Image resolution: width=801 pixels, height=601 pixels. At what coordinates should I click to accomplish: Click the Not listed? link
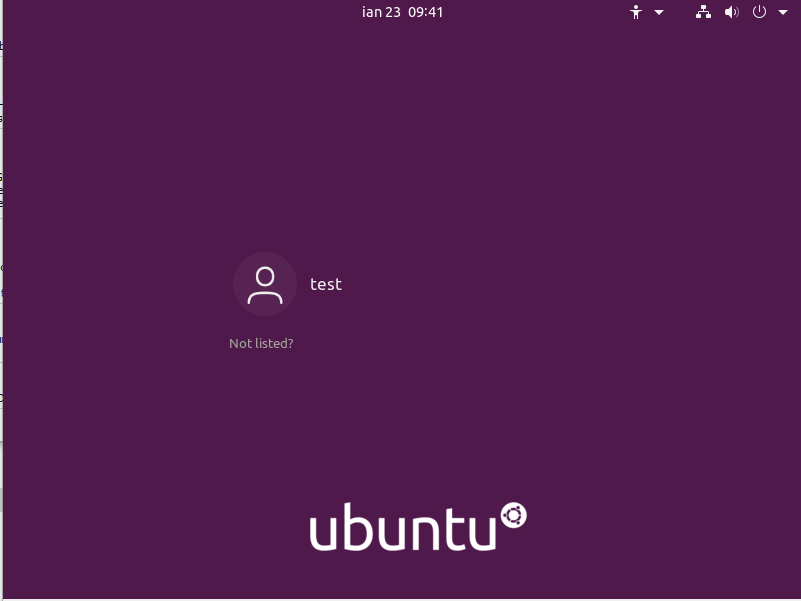[x=261, y=343]
